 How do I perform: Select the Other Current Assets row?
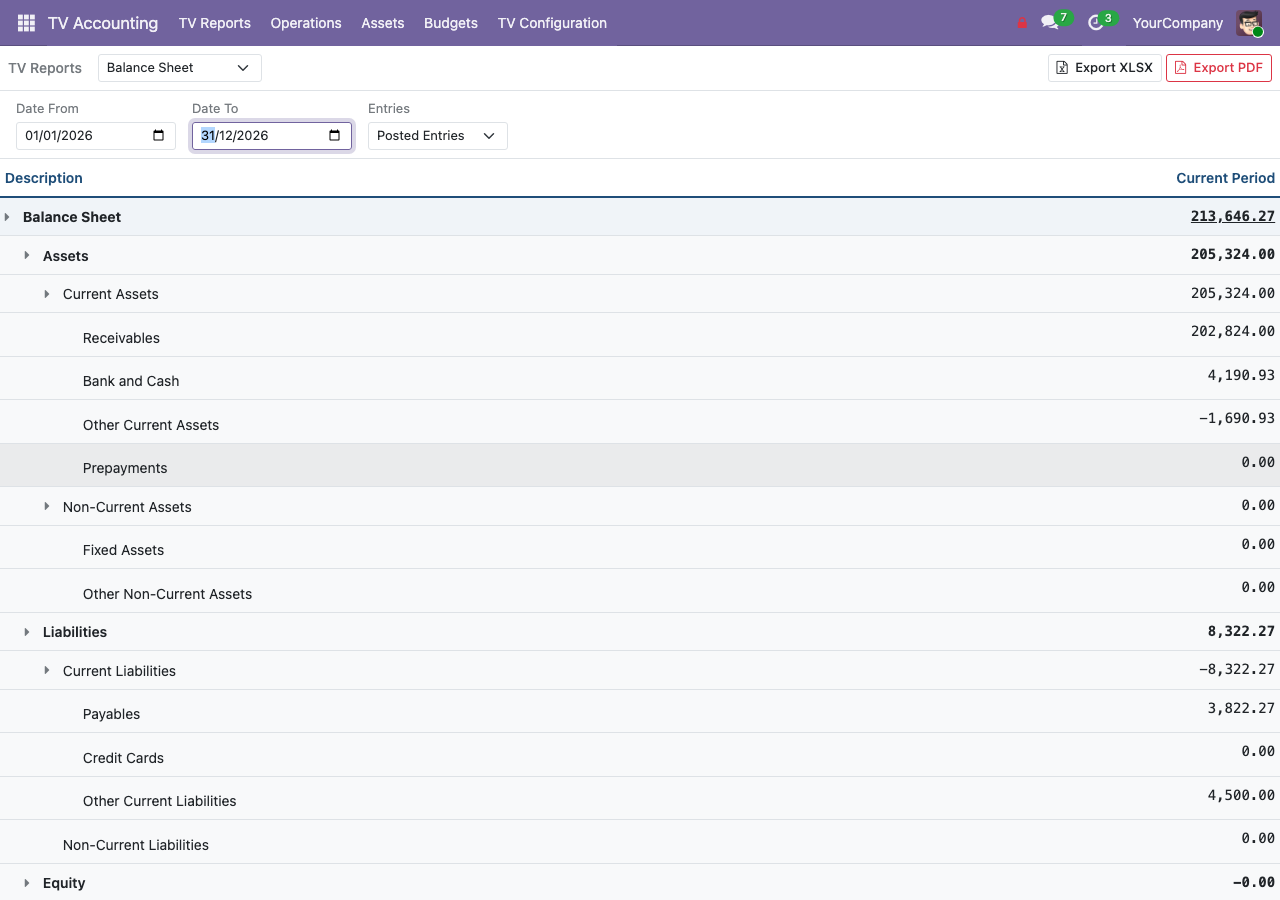point(640,422)
